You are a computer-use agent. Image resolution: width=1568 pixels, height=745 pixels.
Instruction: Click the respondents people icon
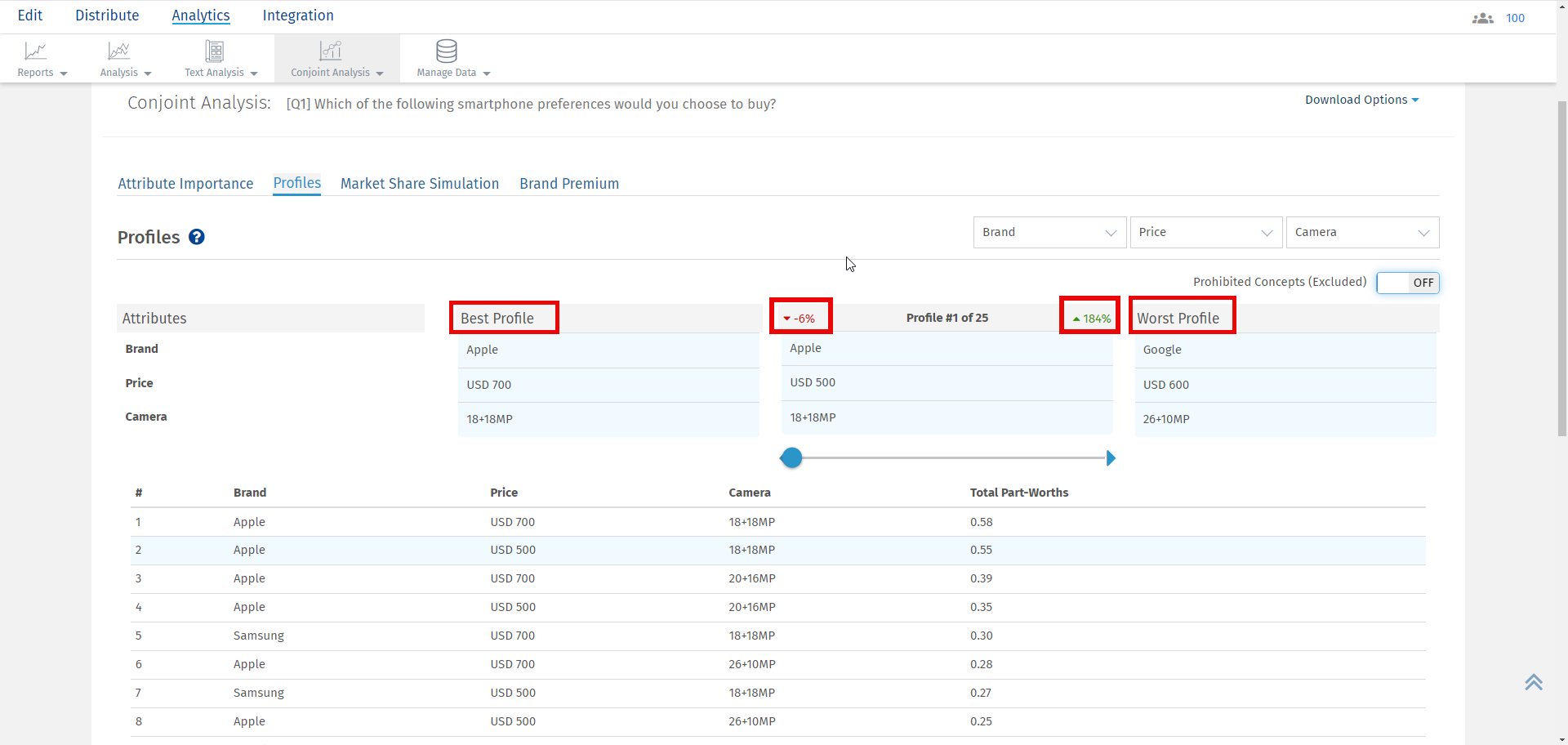pos(1482,18)
